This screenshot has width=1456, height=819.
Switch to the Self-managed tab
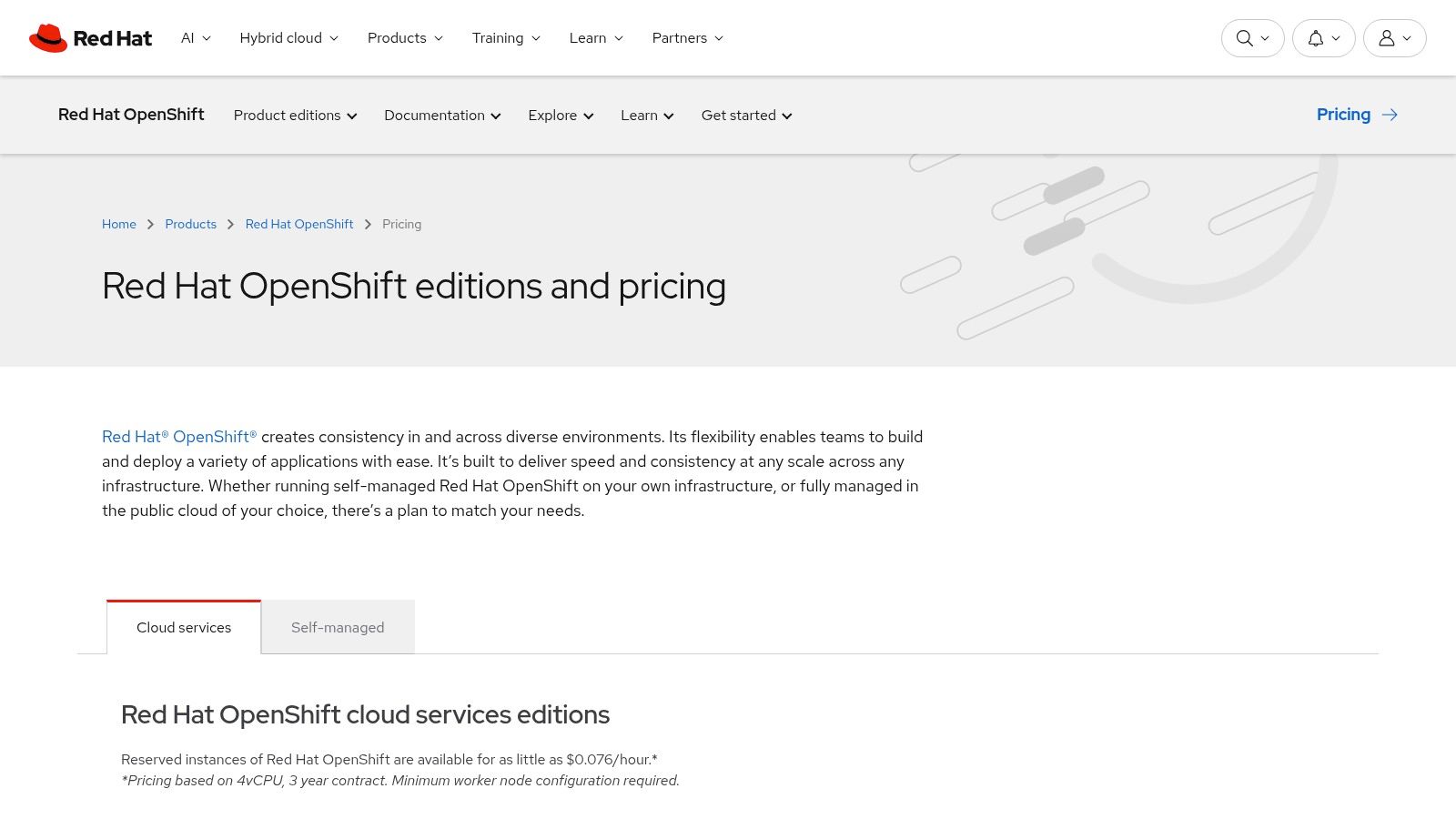coord(337,627)
